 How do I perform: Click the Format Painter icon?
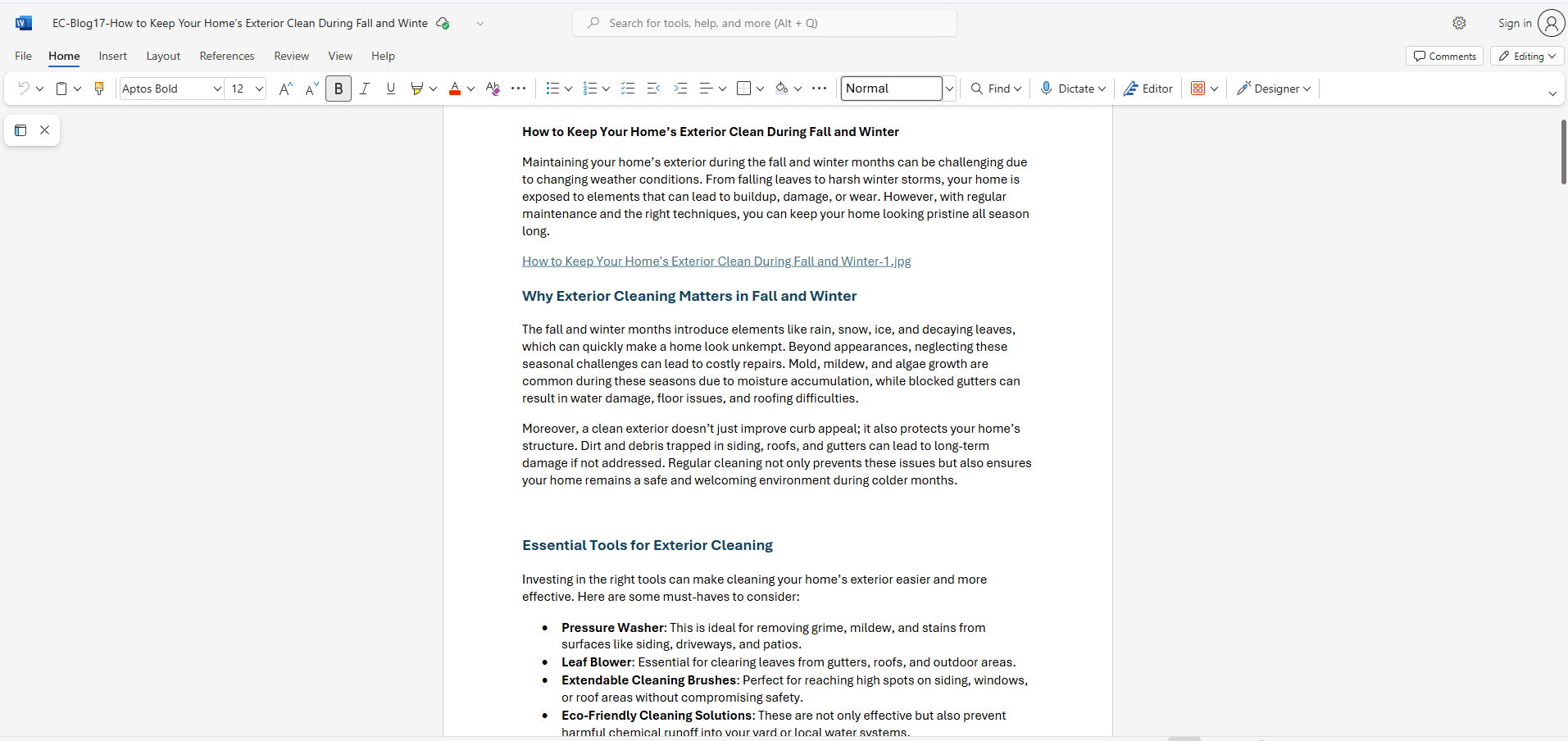(99, 89)
